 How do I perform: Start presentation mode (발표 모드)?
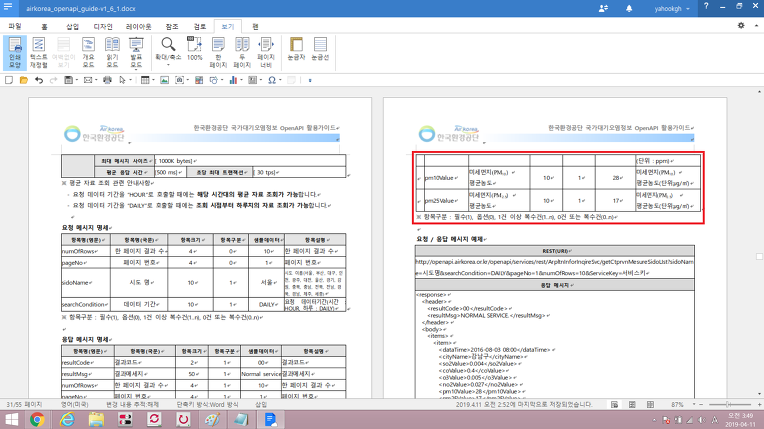(x=136, y=52)
